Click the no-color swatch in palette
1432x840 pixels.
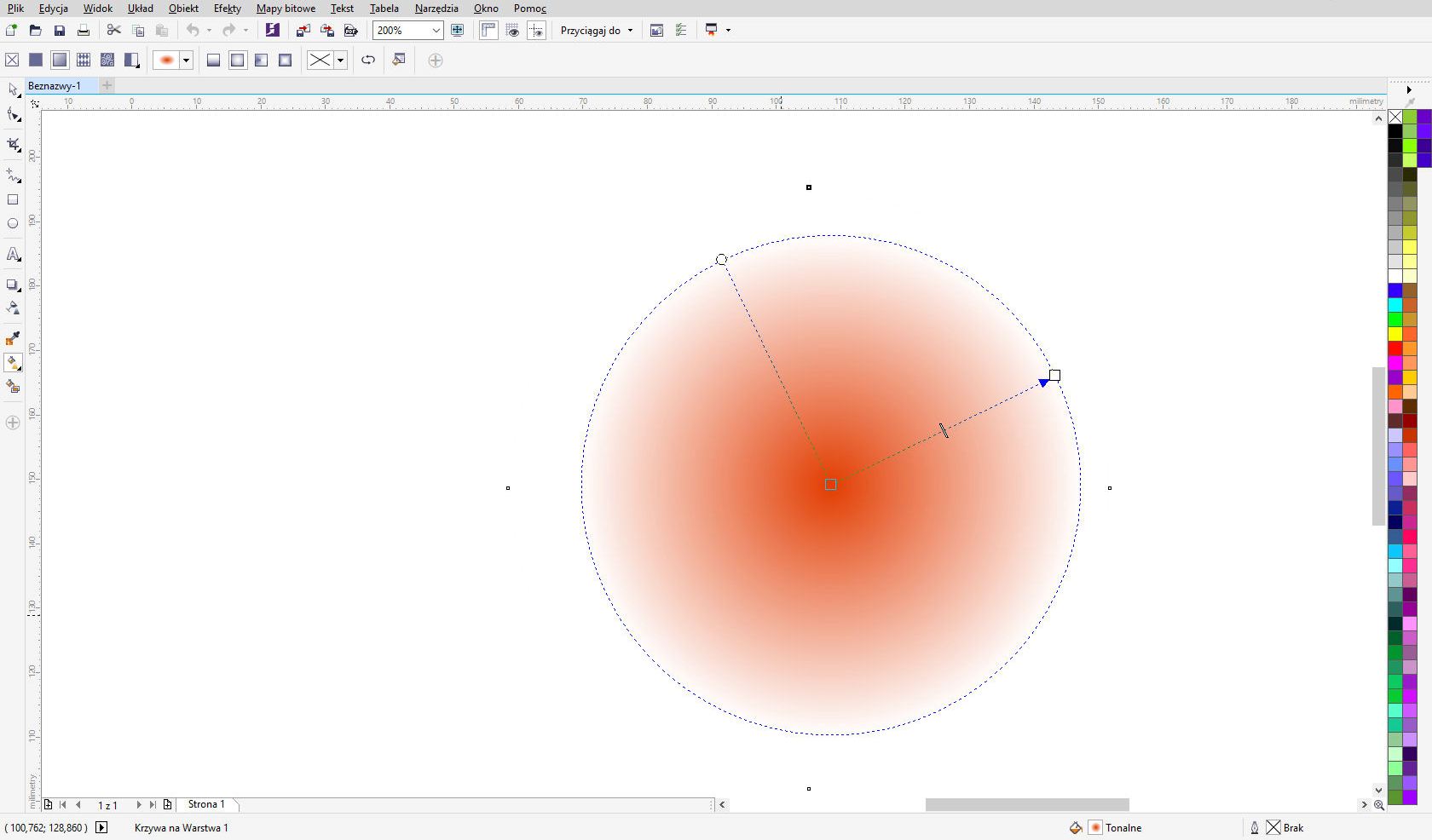click(1395, 117)
